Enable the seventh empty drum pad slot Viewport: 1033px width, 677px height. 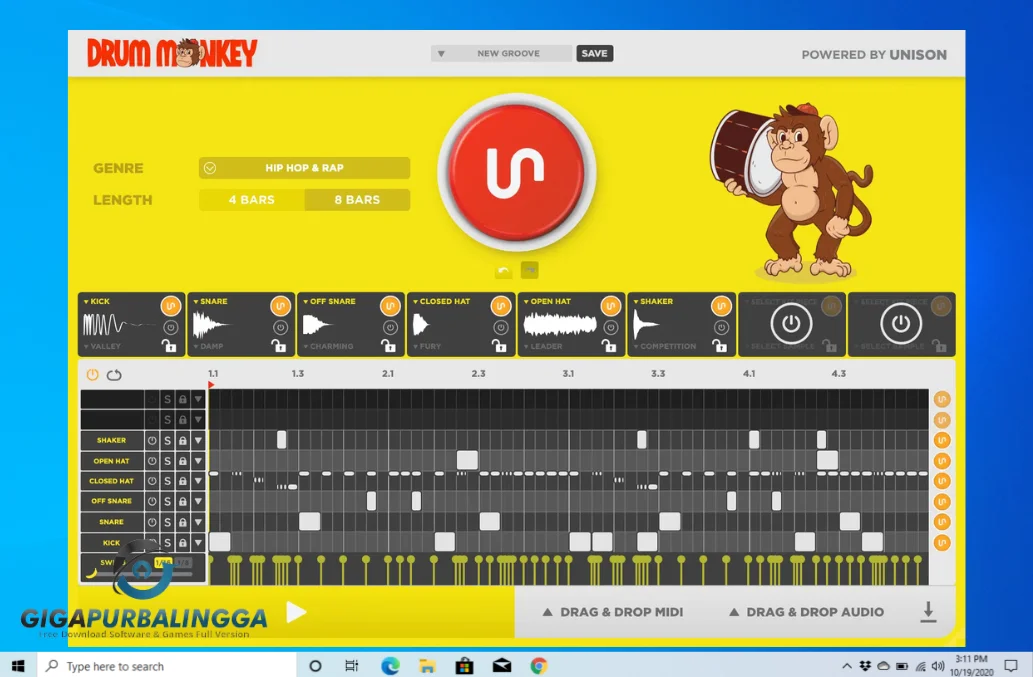coord(791,323)
